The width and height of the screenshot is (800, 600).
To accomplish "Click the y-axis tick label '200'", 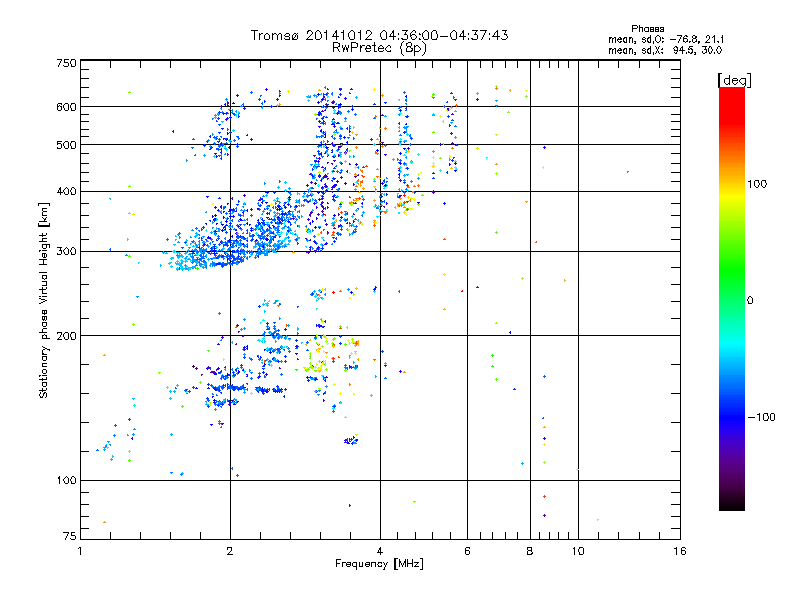I will 67,336.
